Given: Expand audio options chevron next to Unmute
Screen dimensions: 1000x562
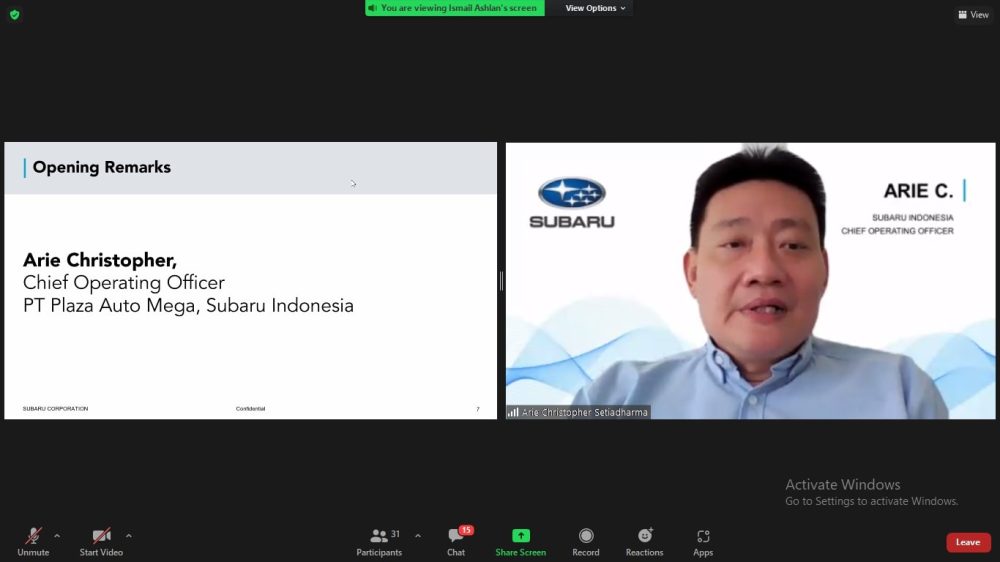Looking at the screenshot, I should click(x=57, y=536).
